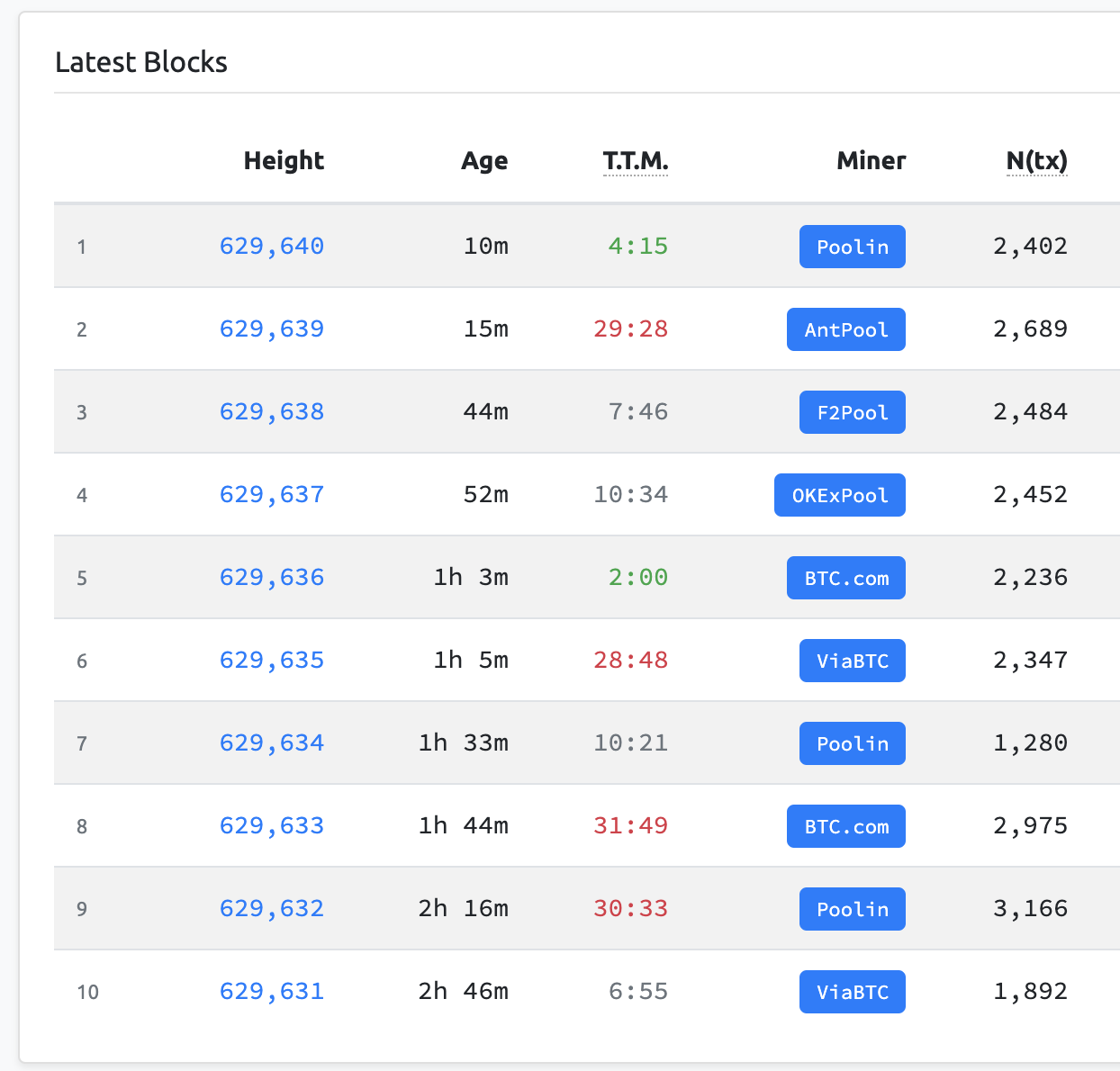Click ViaBTC badge for block 629,631
The width and height of the screenshot is (1120, 1071).
point(853,992)
